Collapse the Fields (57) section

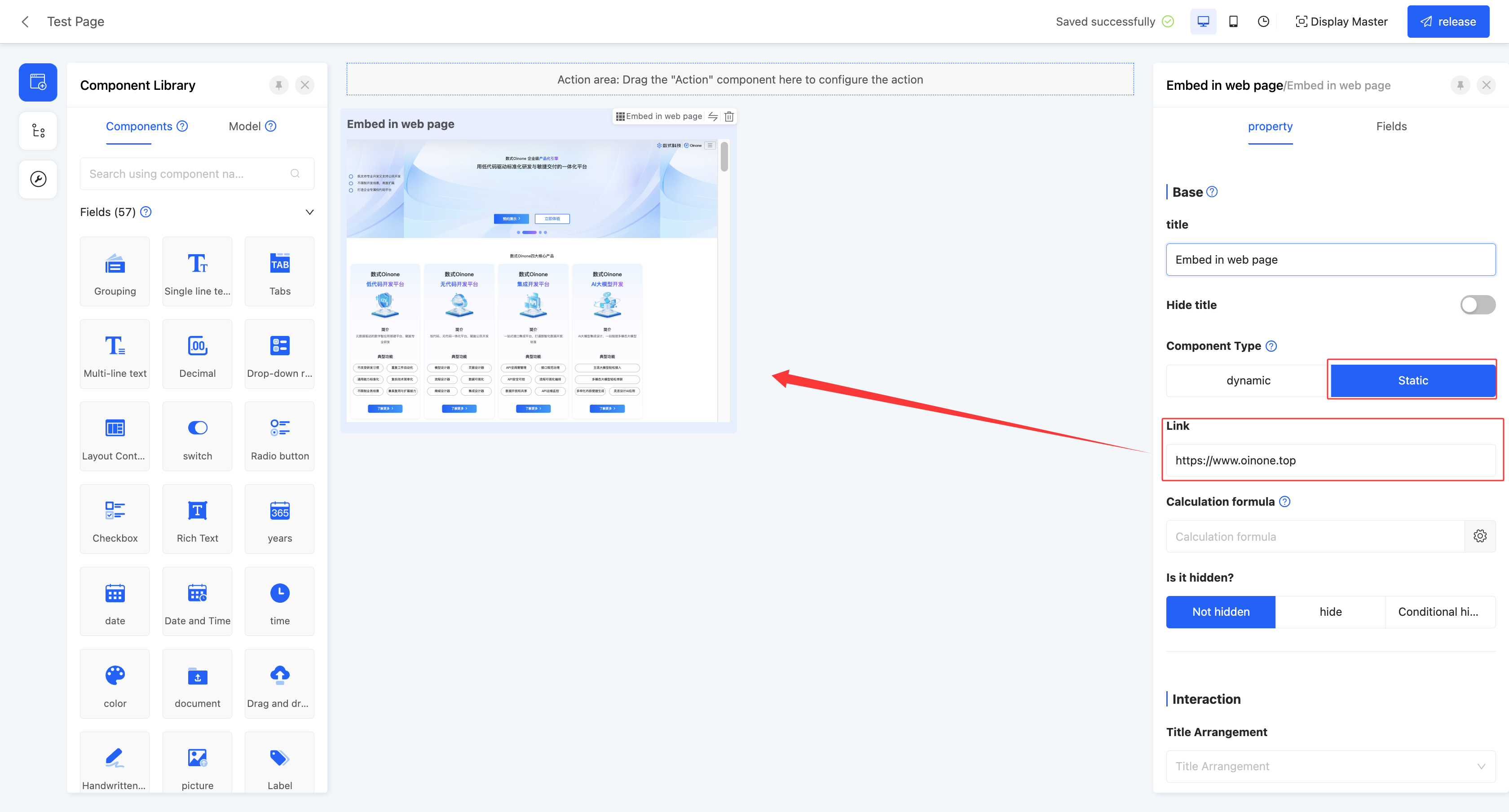[309, 212]
